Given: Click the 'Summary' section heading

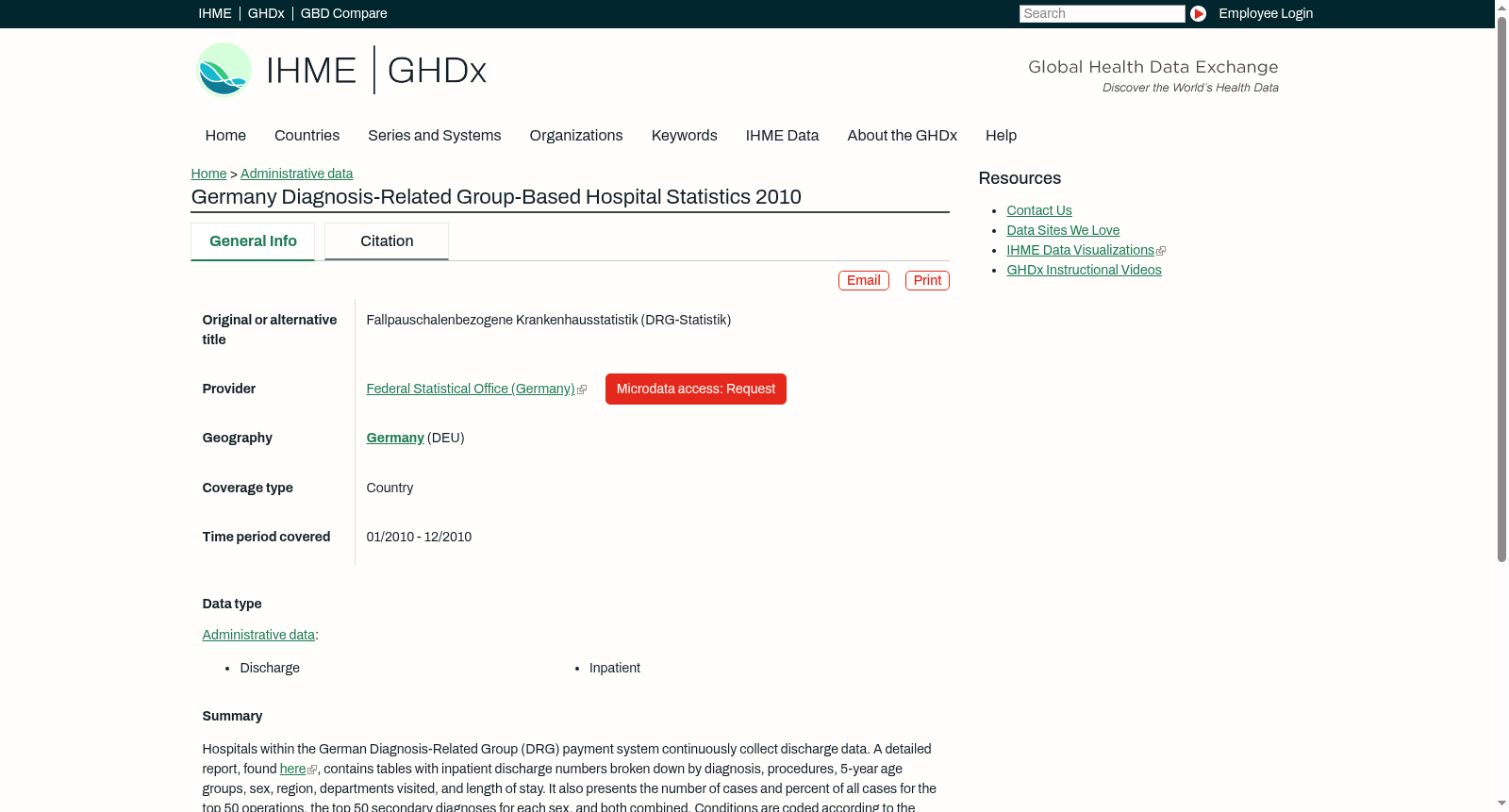Looking at the screenshot, I should click(232, 716).
